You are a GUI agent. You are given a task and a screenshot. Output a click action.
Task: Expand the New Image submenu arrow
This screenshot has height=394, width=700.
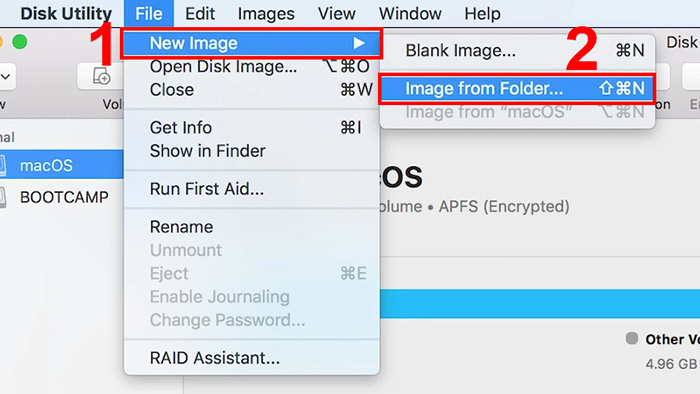(x=358, y=43)
